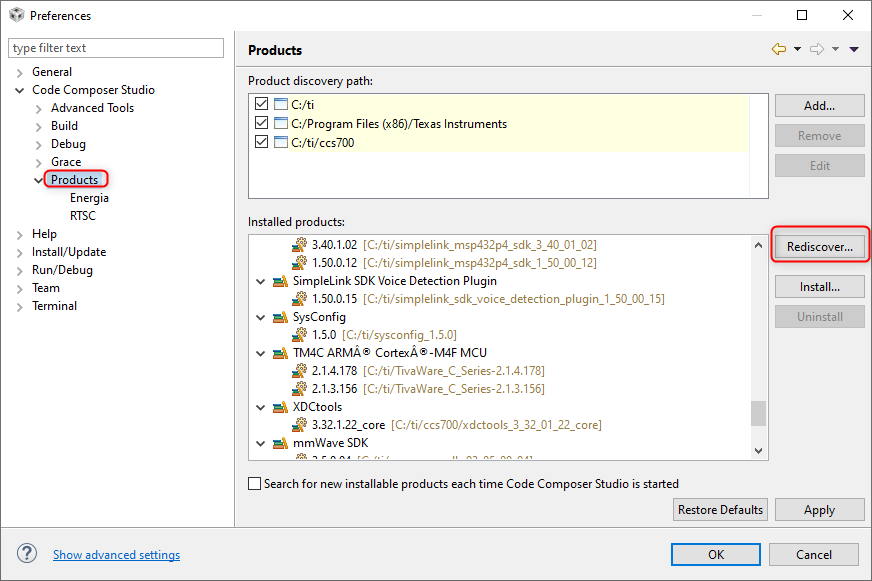Click the SysConfig product icon
Viewport: 872px width, 581px height.
[x=280, y=317]
